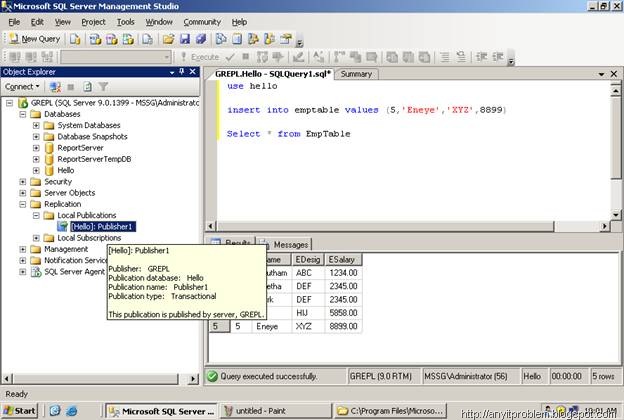Expand the Server Objects folder
This screenshot has height=420, width=624.
click(23, 193)
